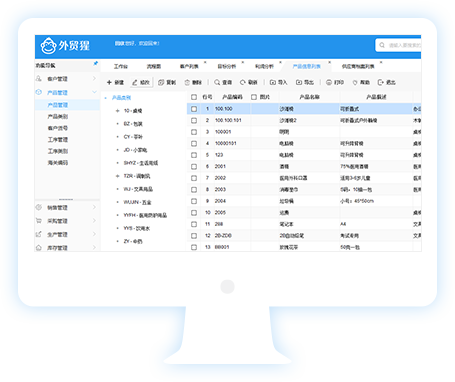Close the 产品信息列表 tab with its x
The width and height of the screenshot is (455, 382).
pos(329,62)
